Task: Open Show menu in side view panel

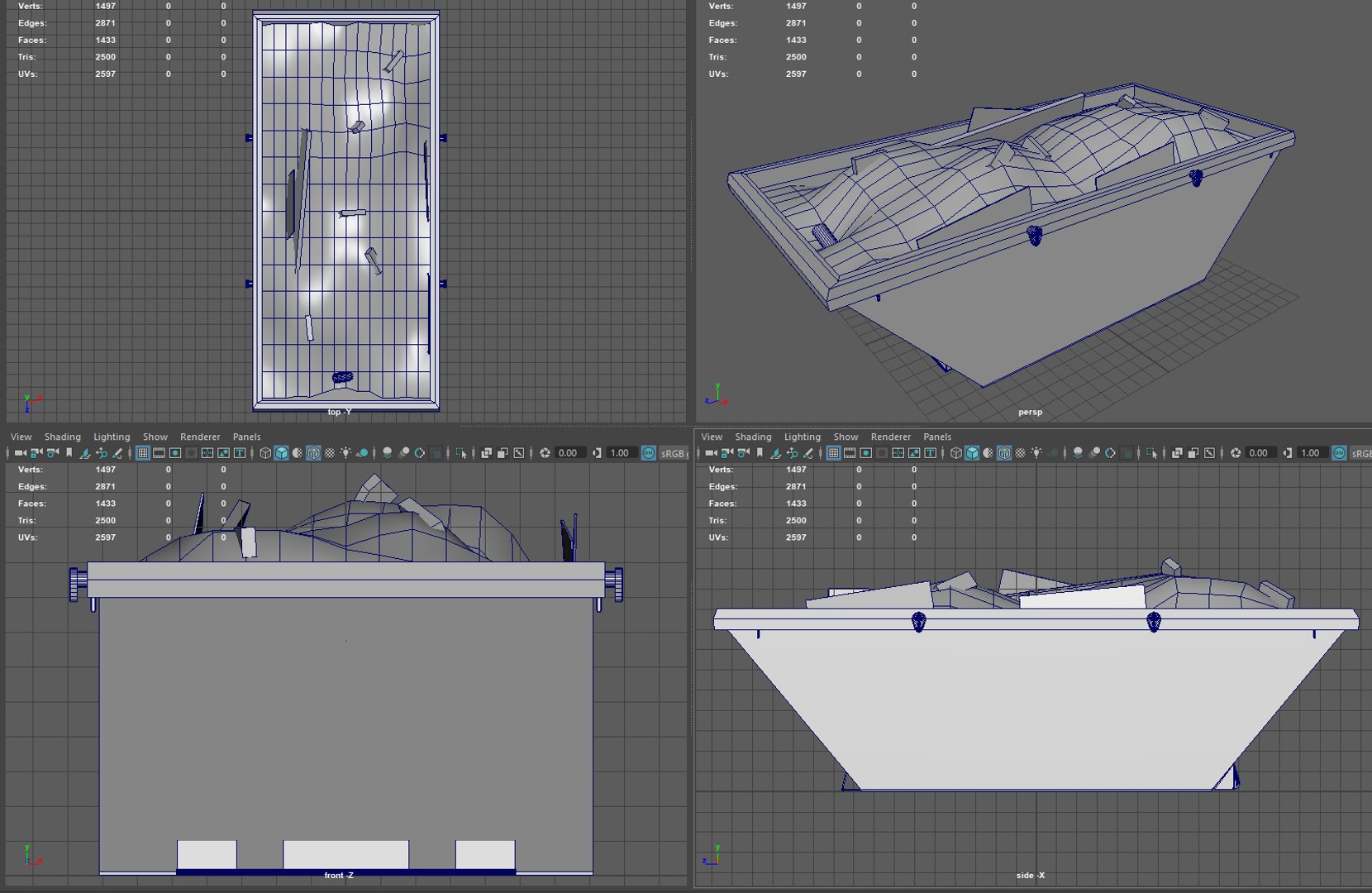Action: tap(846, 437)
